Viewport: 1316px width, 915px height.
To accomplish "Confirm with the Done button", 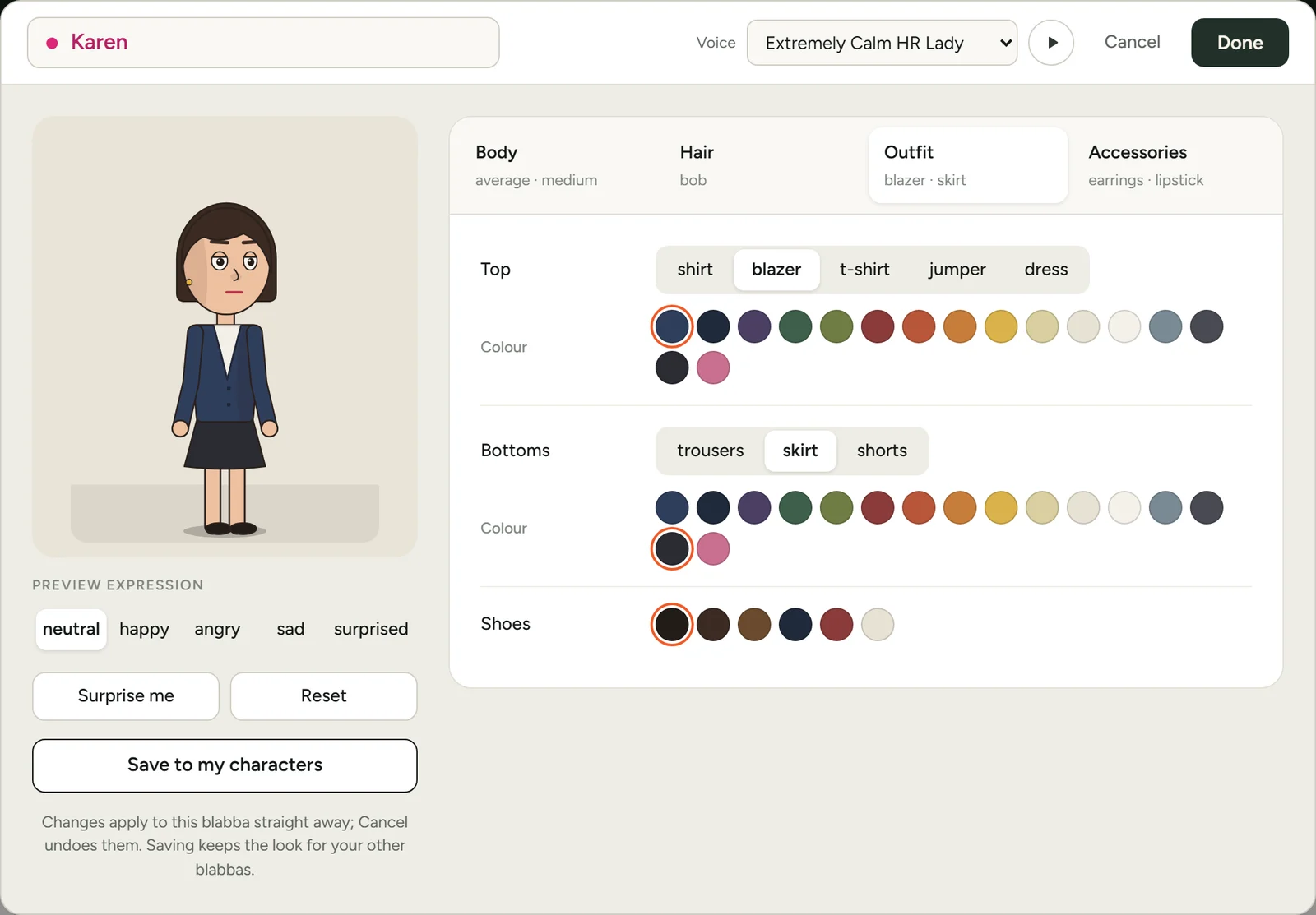I will tap(1240, 43).
